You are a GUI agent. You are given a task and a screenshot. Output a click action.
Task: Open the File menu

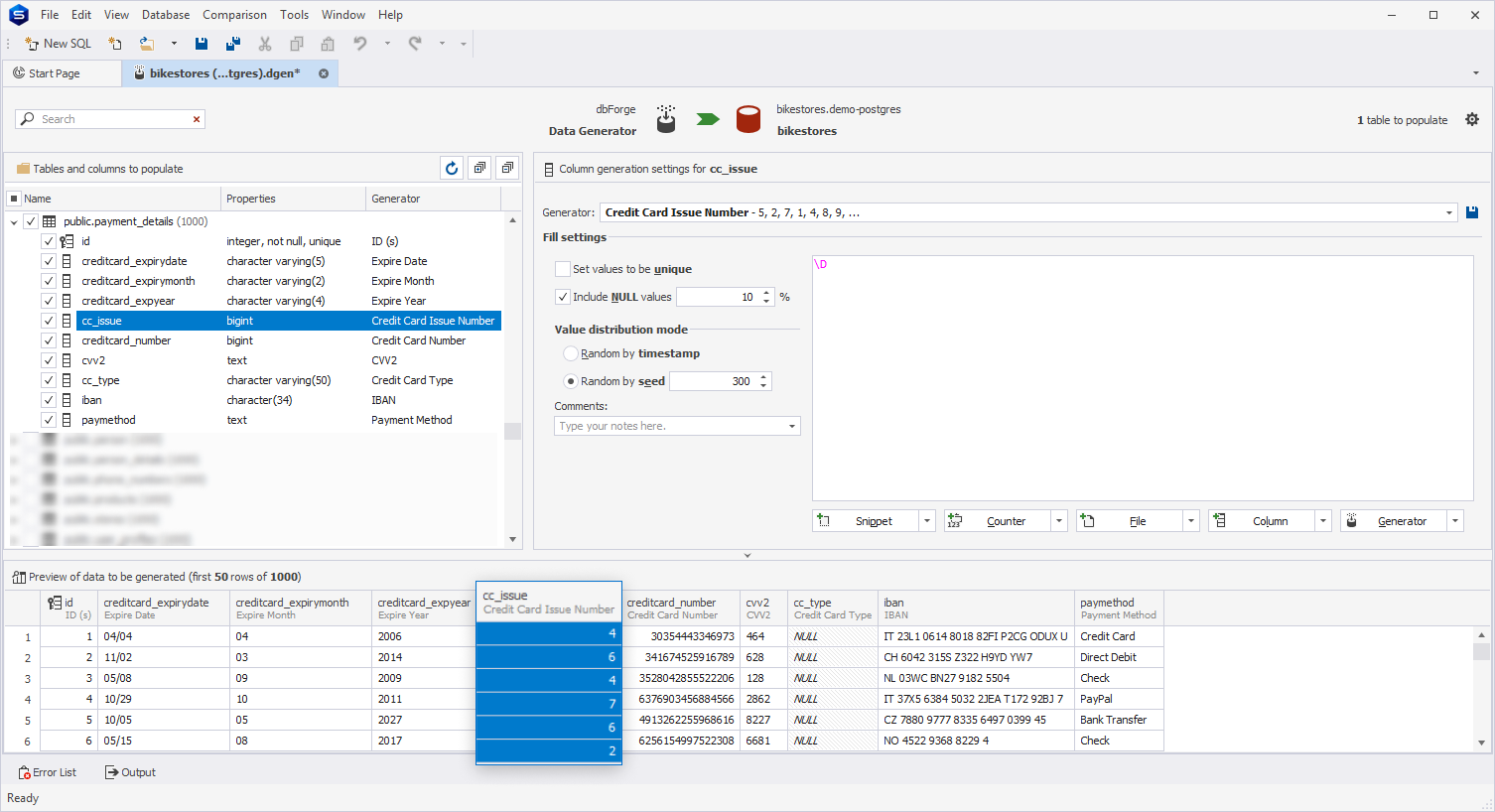point(50,15)
